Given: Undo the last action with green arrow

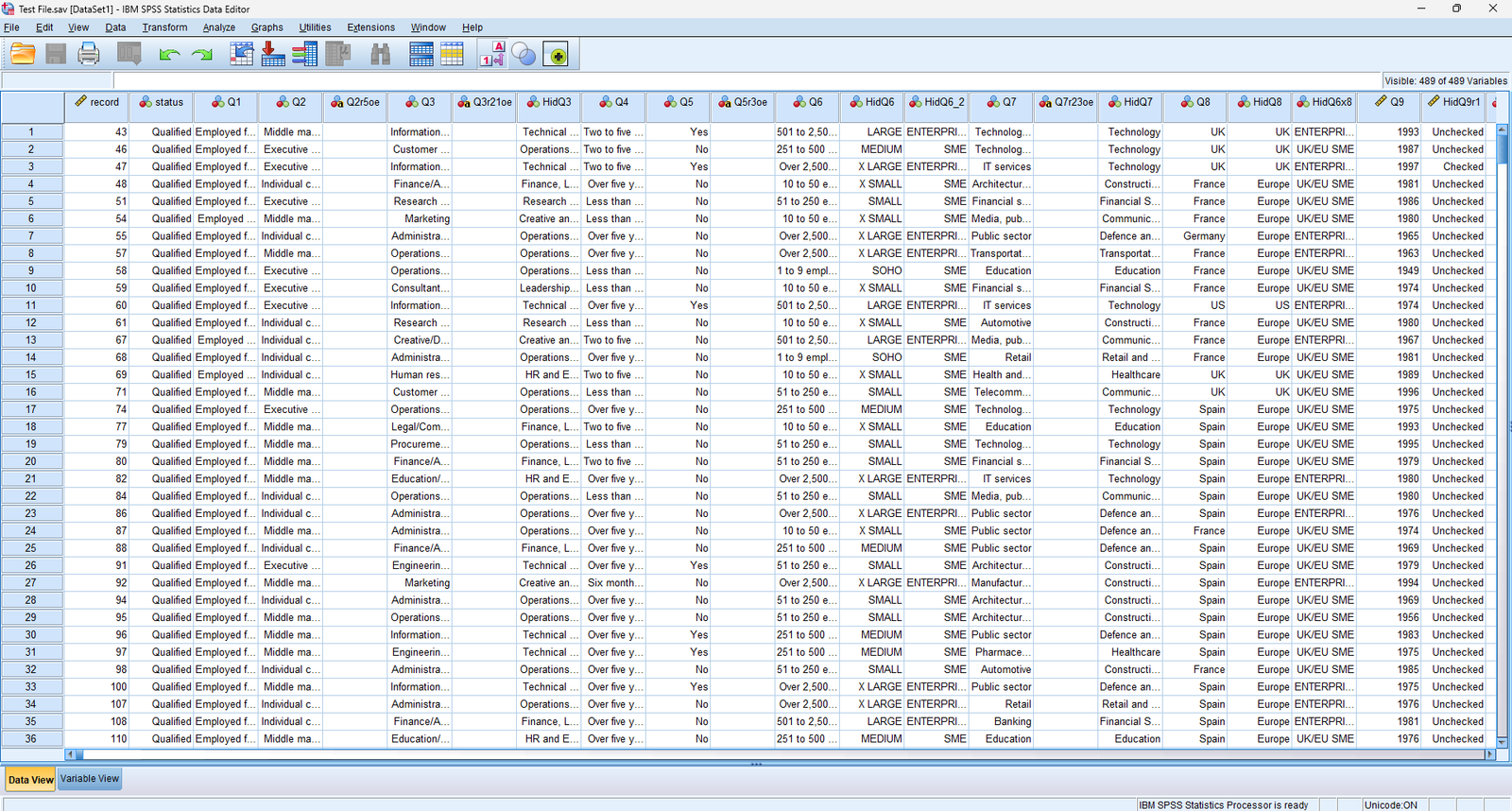Looking at the screenshot, I should (170, 55).
